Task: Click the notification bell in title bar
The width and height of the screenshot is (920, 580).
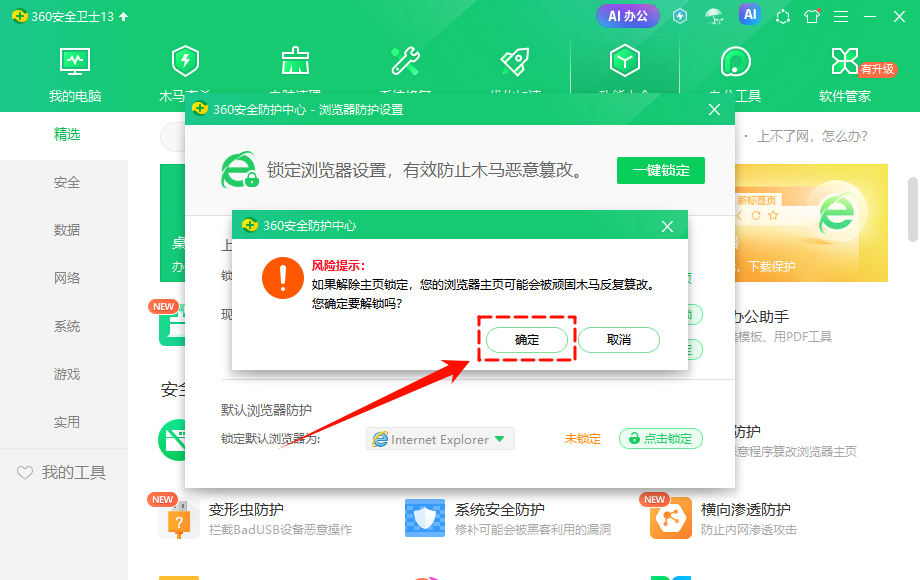Action: 783,16
